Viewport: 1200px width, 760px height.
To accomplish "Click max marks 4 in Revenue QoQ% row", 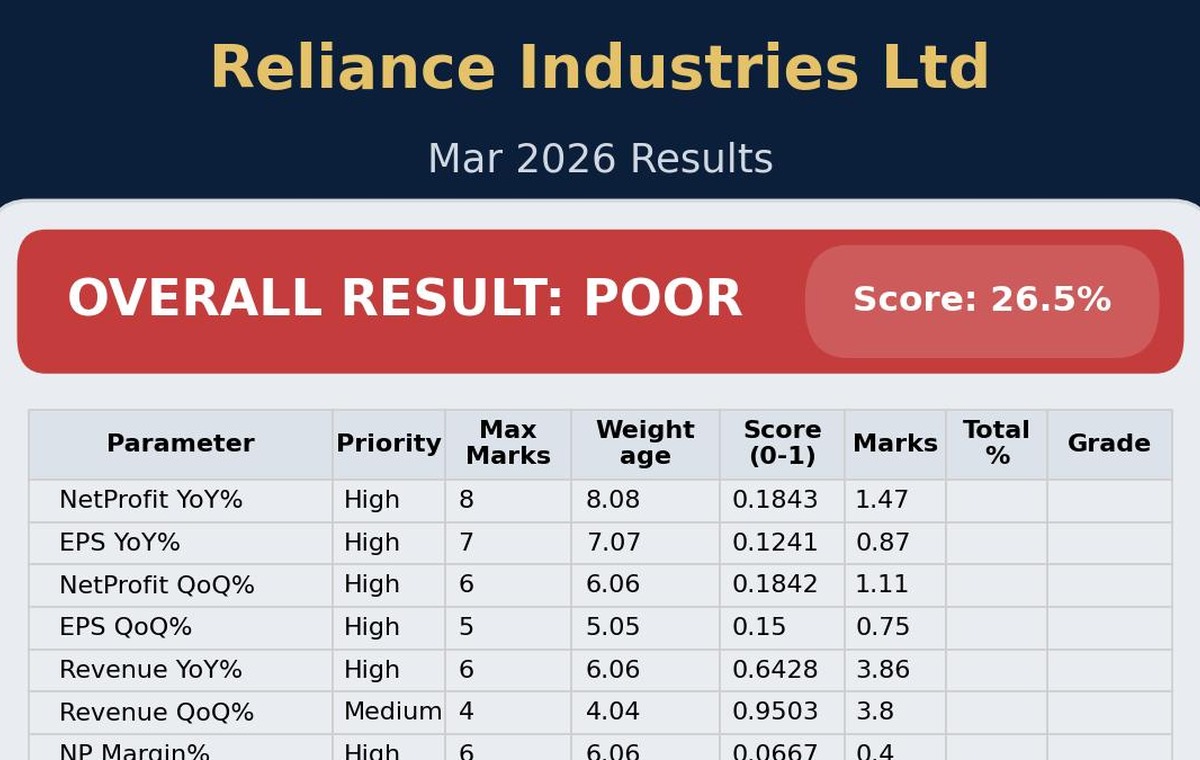I will (466, 712).
